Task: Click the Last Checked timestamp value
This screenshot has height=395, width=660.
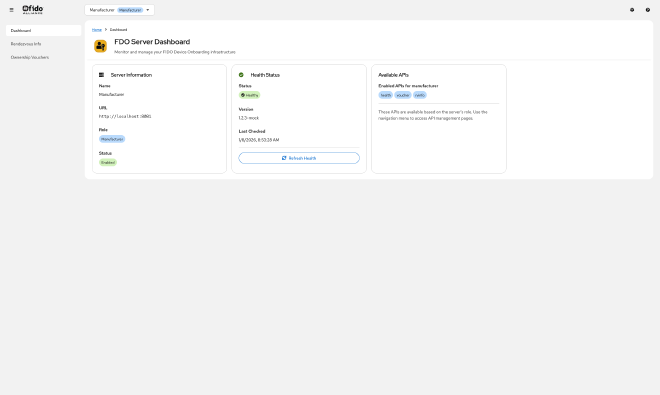Action: 259,140
